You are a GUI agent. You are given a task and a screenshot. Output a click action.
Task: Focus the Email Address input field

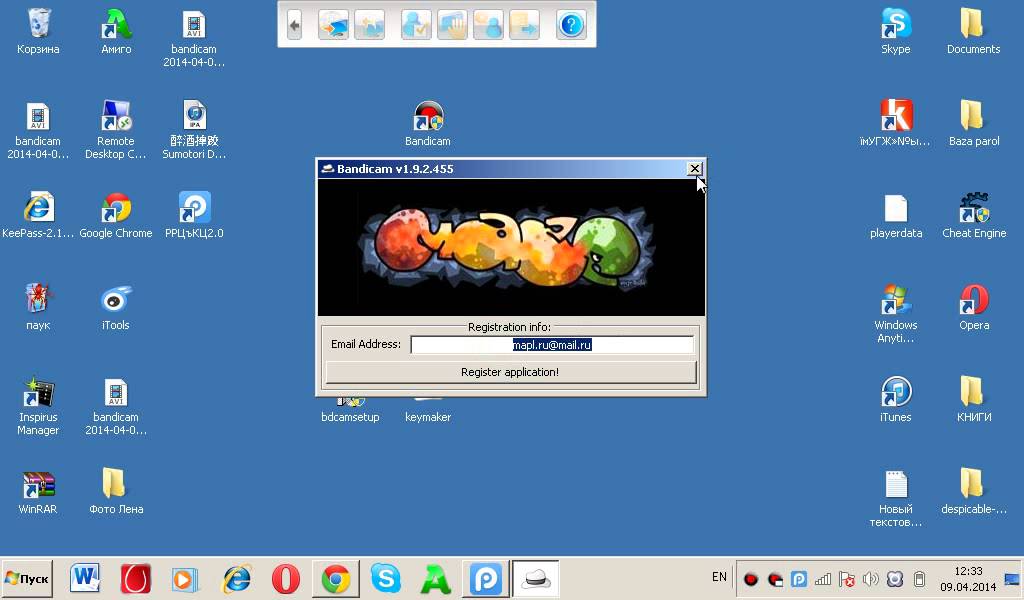click(552, 345)
